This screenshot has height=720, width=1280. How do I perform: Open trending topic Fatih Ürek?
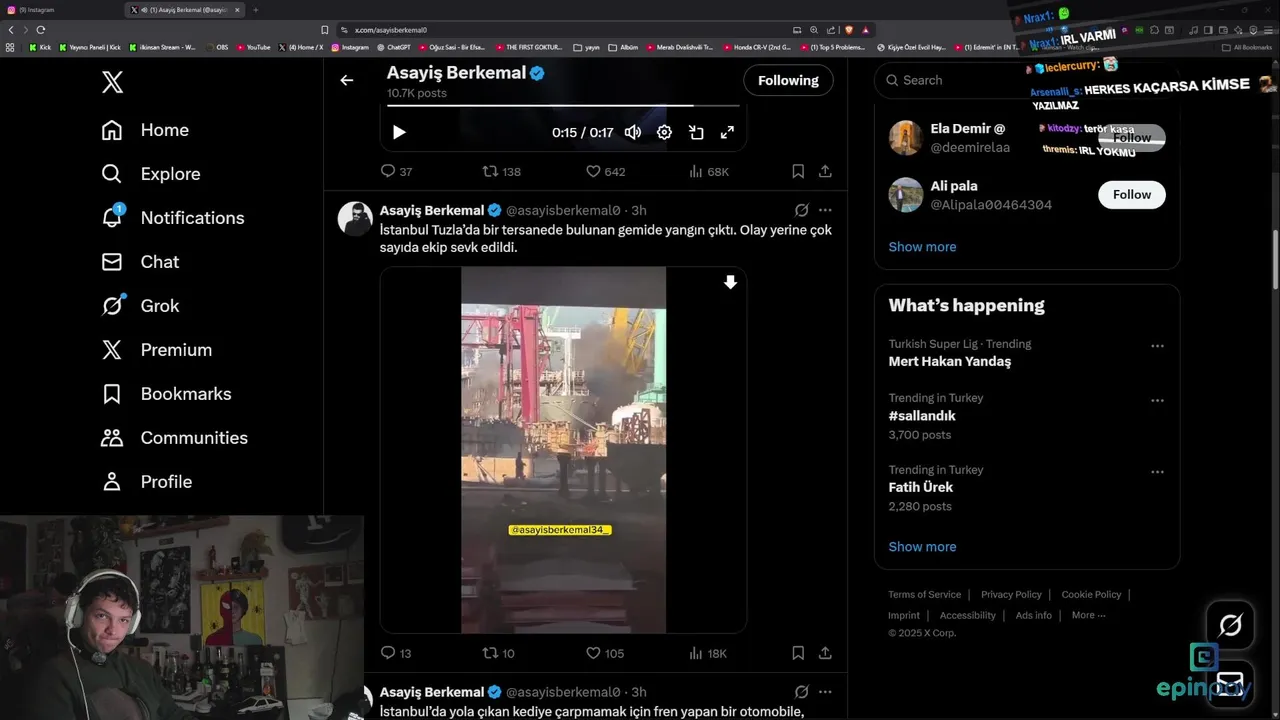[x=920, y=488]
